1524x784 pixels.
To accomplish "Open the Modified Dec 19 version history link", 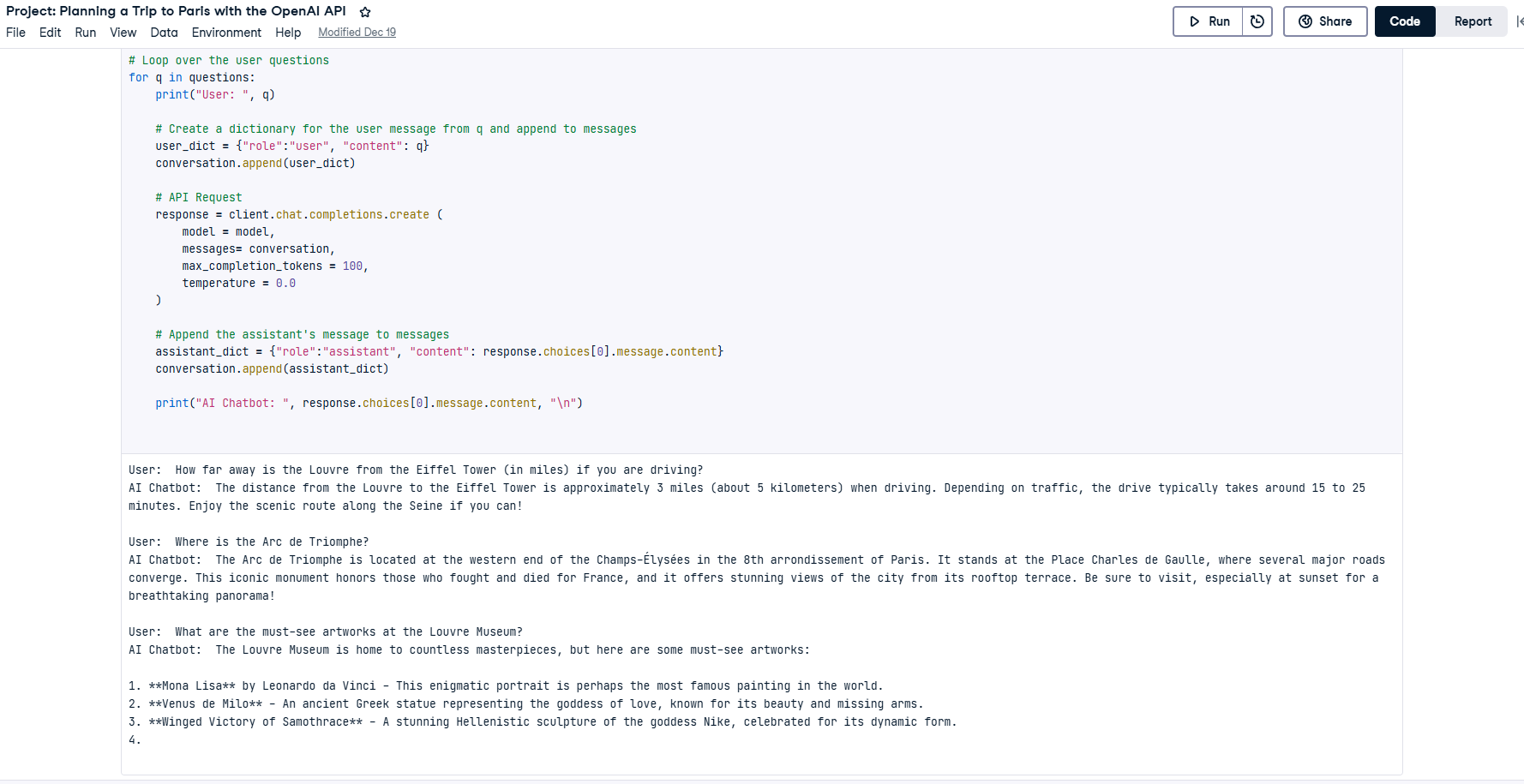I will (357, 33).
